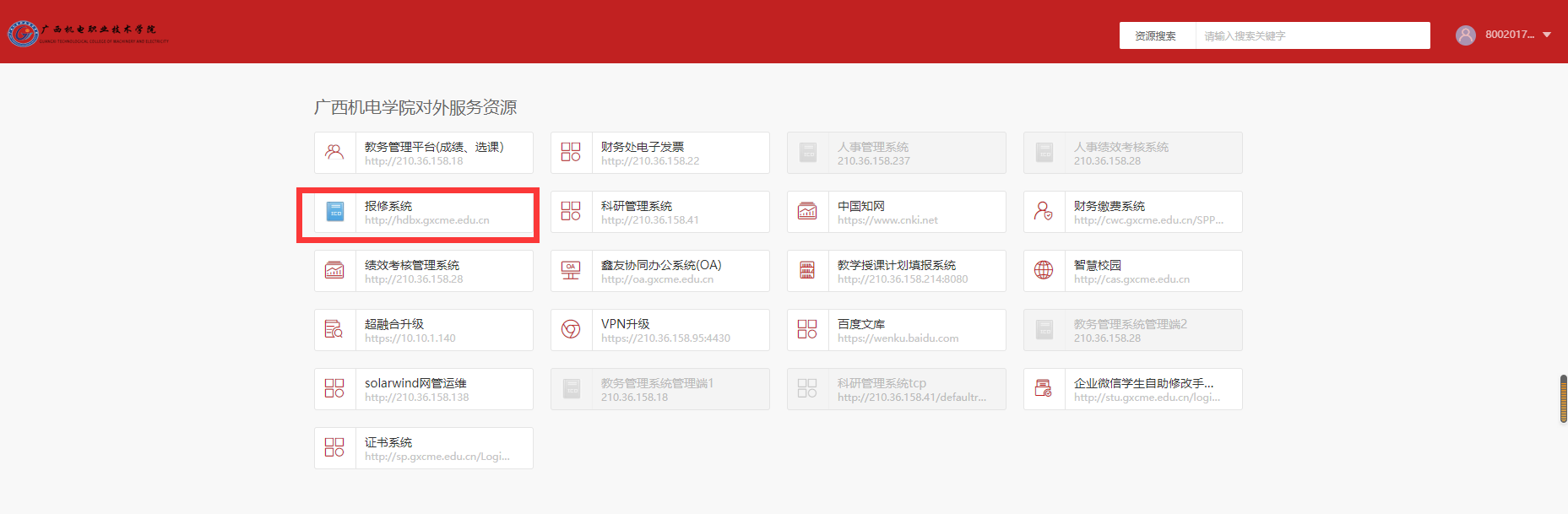Click the user avatar icon
The image size is (1568, 514).
click(x=1465, y=35)
